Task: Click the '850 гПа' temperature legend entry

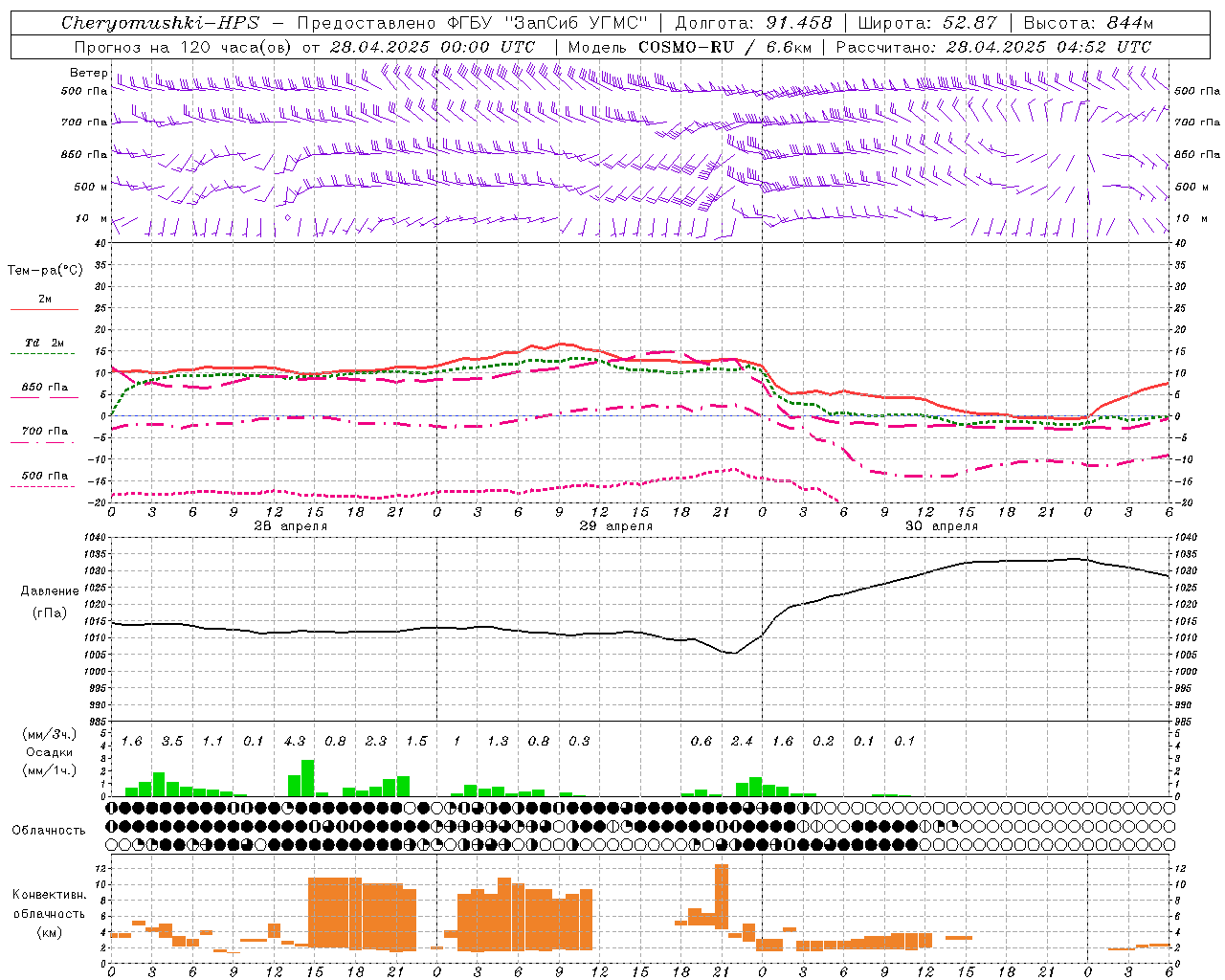Action: (44, 391)
